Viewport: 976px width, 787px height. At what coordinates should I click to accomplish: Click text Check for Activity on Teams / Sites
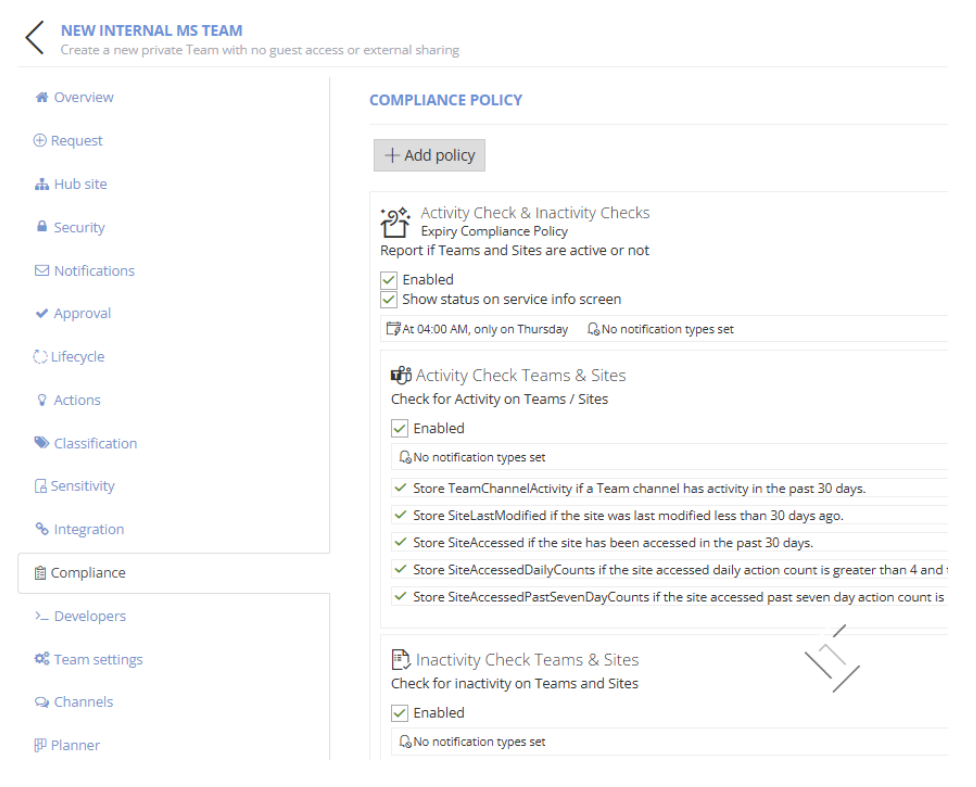coord(499,399)
